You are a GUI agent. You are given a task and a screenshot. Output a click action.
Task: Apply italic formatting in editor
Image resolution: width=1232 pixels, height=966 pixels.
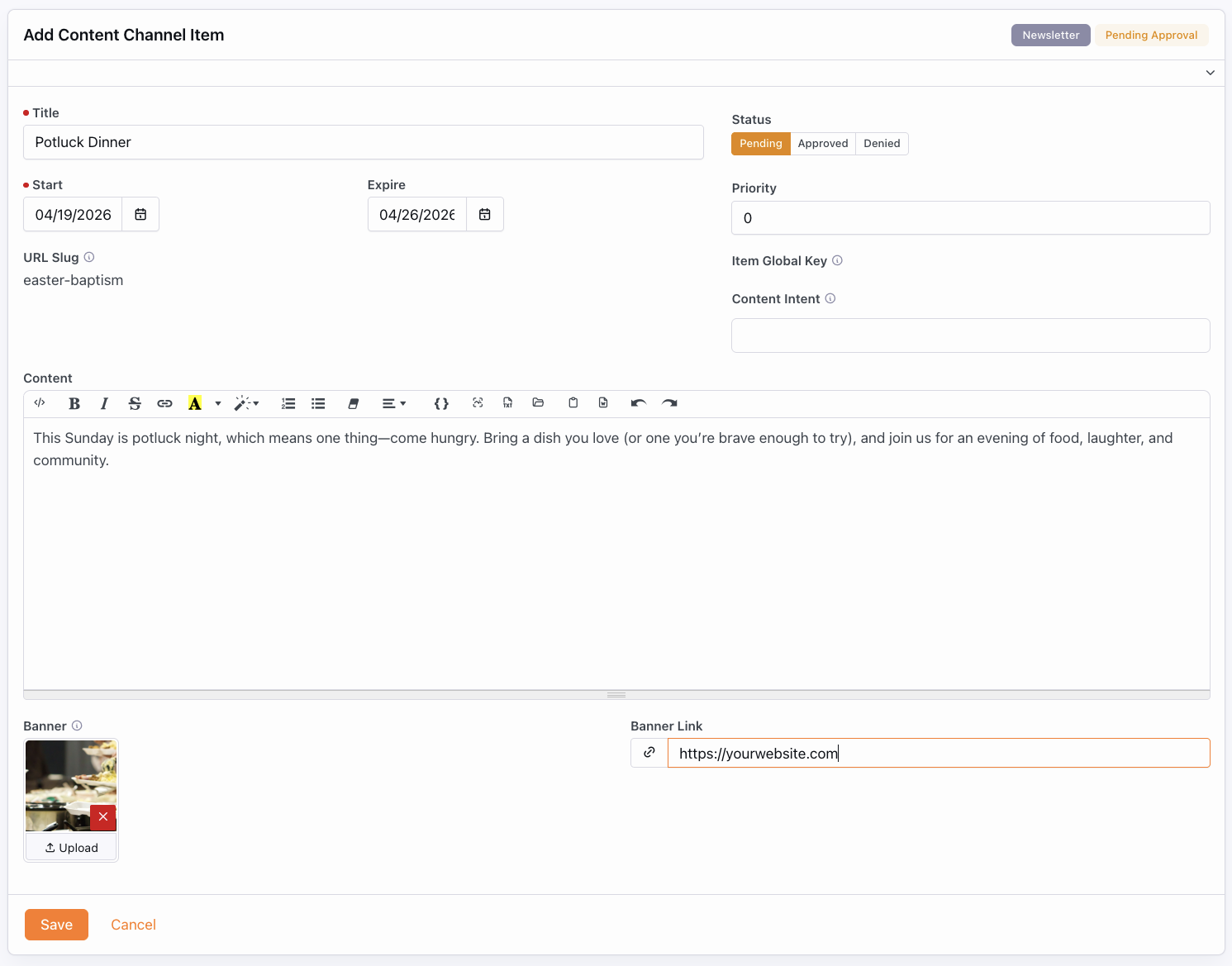pos(104,403)
